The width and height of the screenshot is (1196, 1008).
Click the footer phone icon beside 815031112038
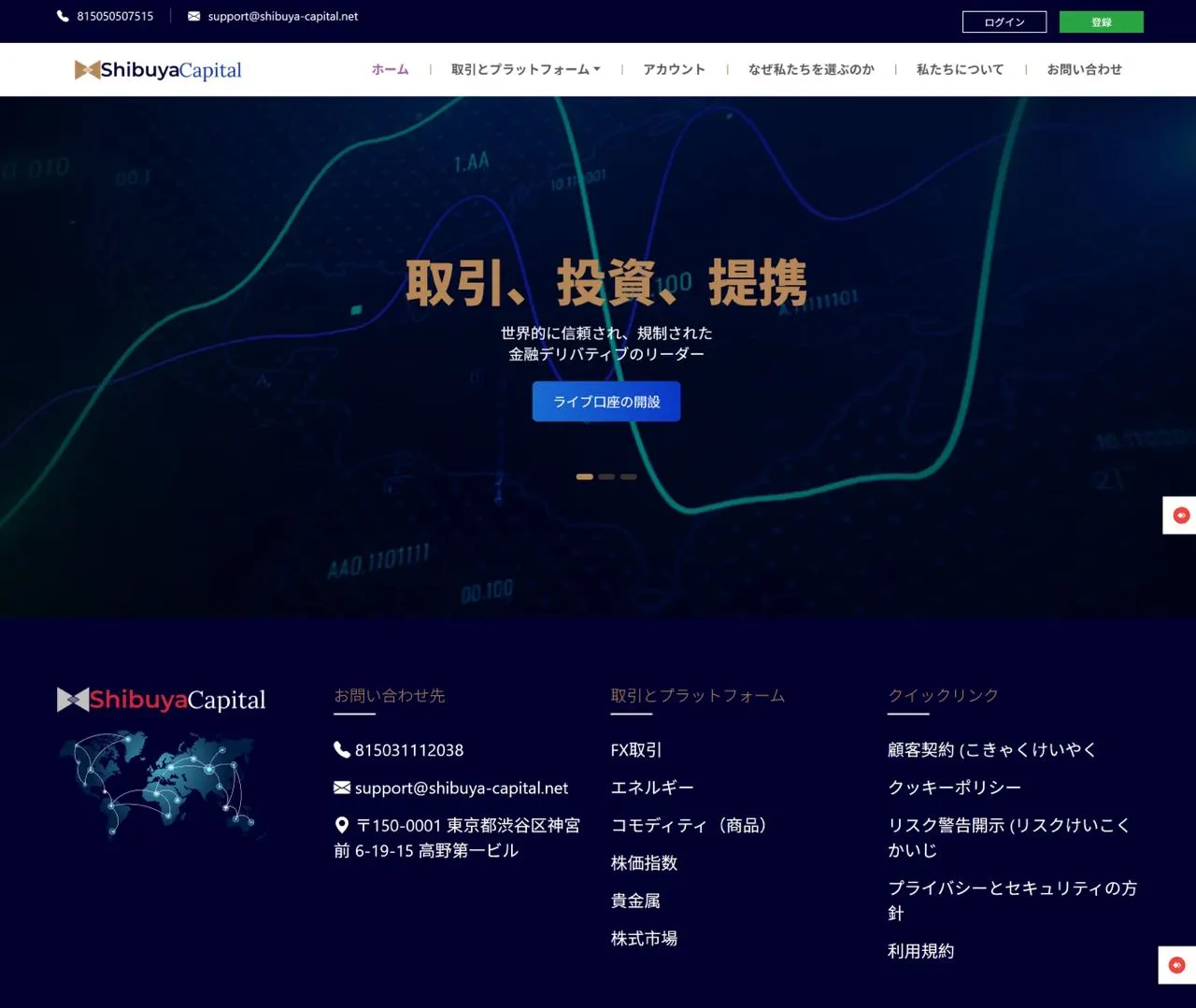[342, 749]
